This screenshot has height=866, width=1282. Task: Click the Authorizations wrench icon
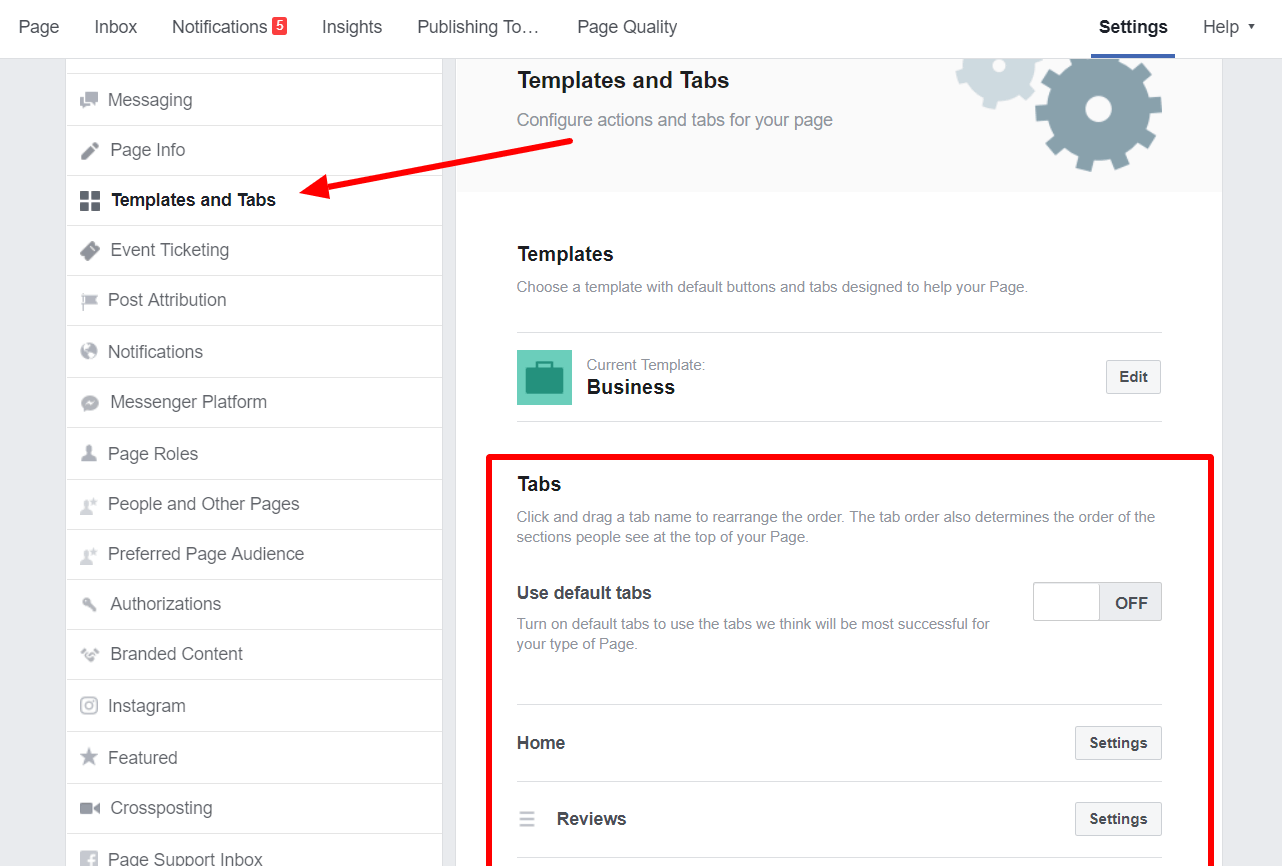[x=90, y=604]
